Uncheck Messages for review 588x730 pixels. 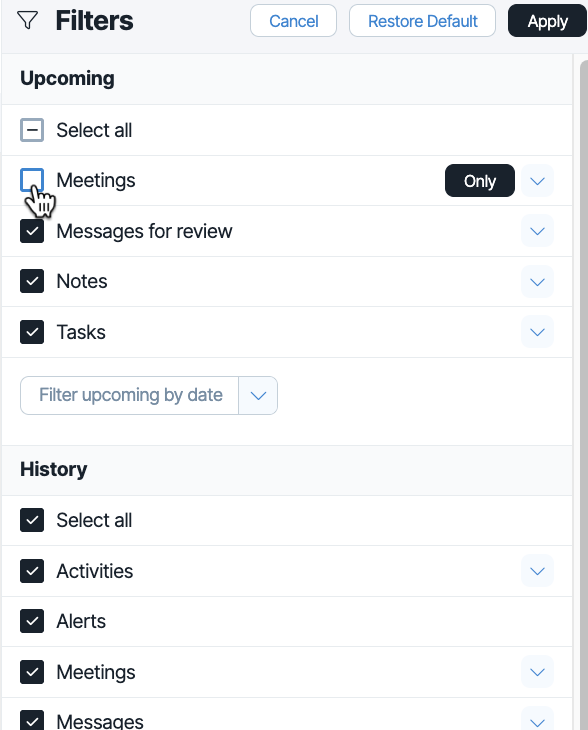[x=32, y=231]
